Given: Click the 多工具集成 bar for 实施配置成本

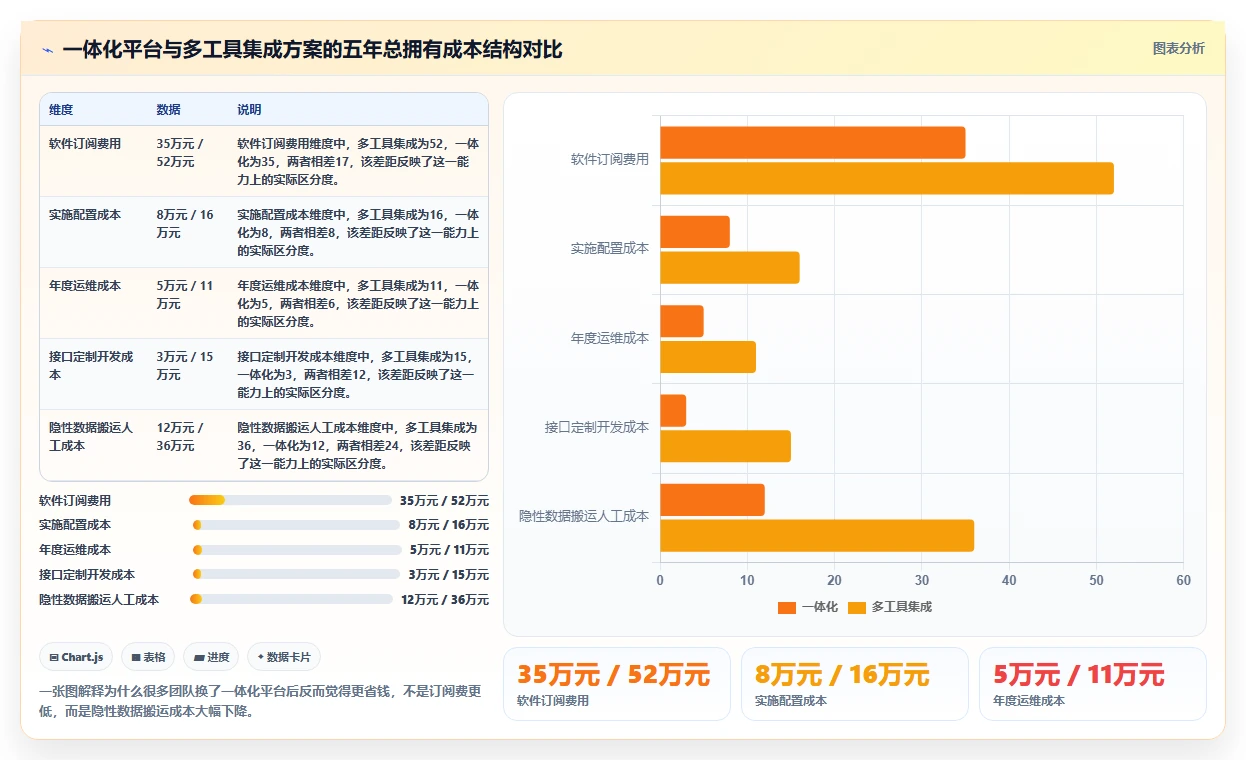Looking at the screenshot, I should tap(730, 268).
